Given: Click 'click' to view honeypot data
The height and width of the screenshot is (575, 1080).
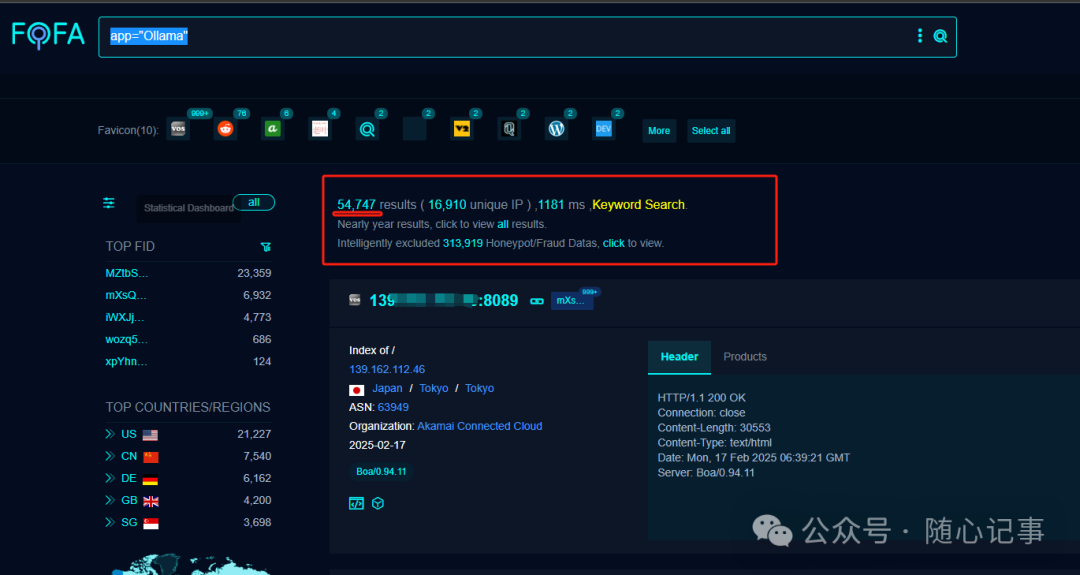Looking at the screenshot, I should [614, 243].
